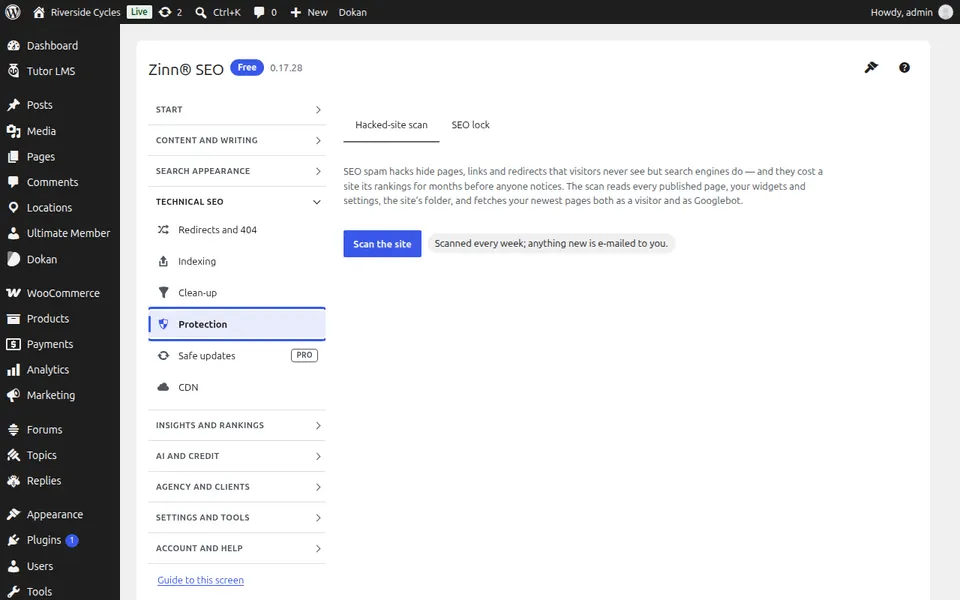Open the Ctrl+K search icon
This screenshot has height=600, width=960.
[217, 12]
